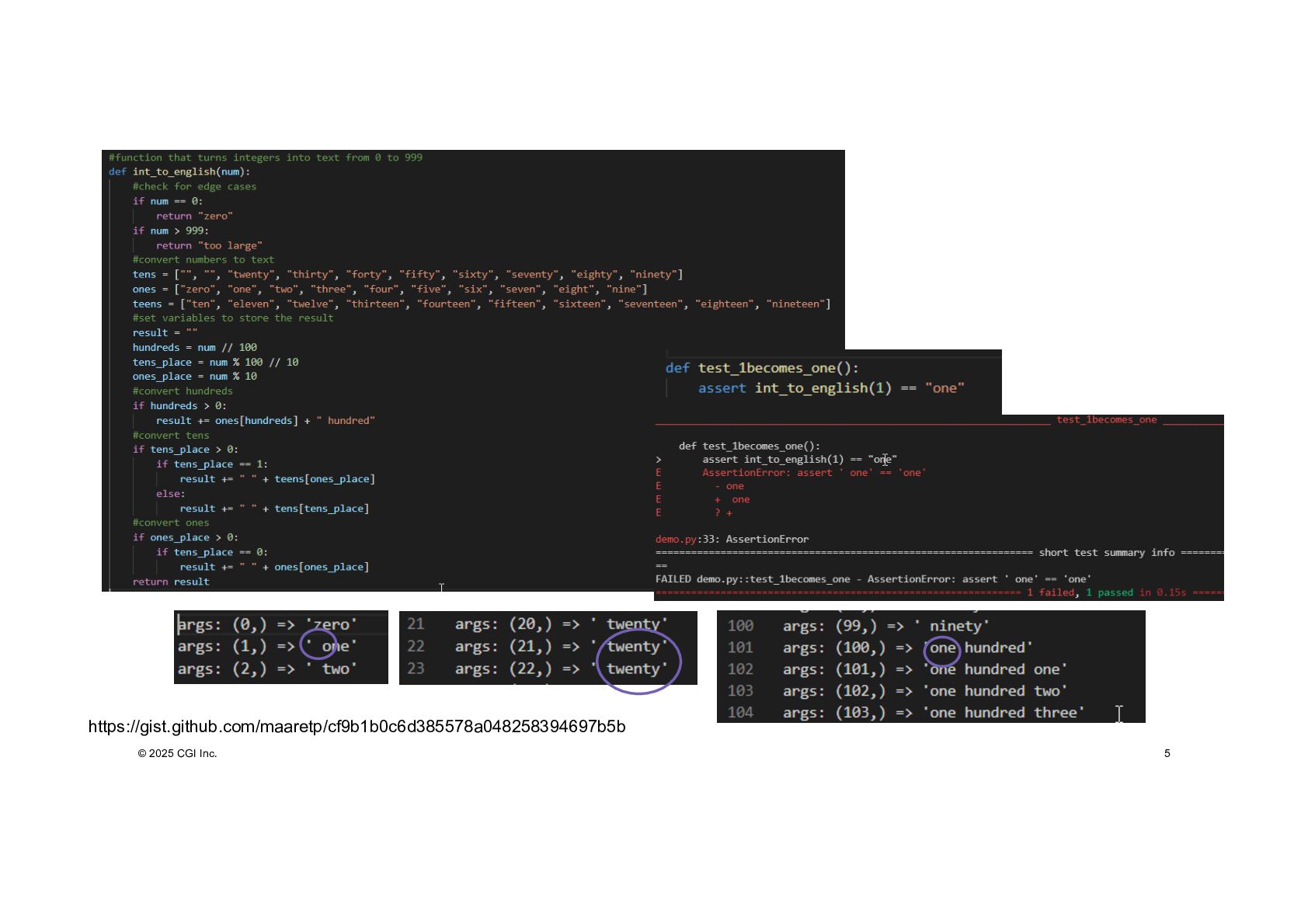Click output line 21 'args: (20,)'
The width and height of the screenshot is (1308, 924).
click(x=537, y=624)
